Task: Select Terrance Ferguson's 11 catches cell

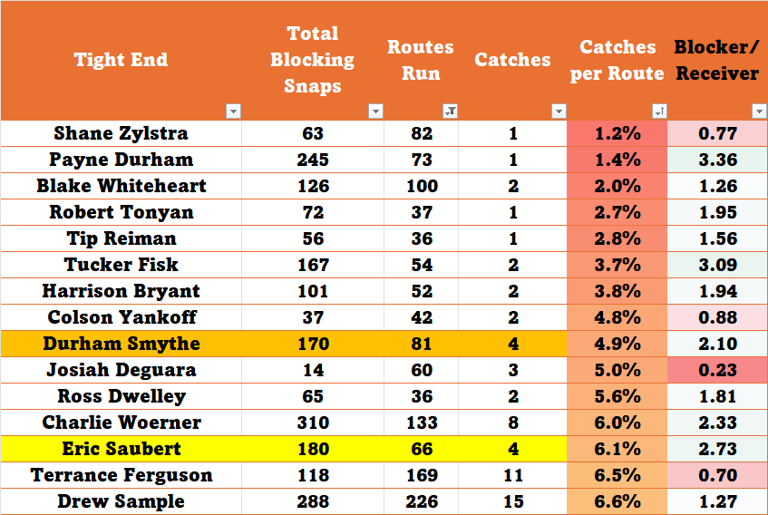Action: pos(512,474)
